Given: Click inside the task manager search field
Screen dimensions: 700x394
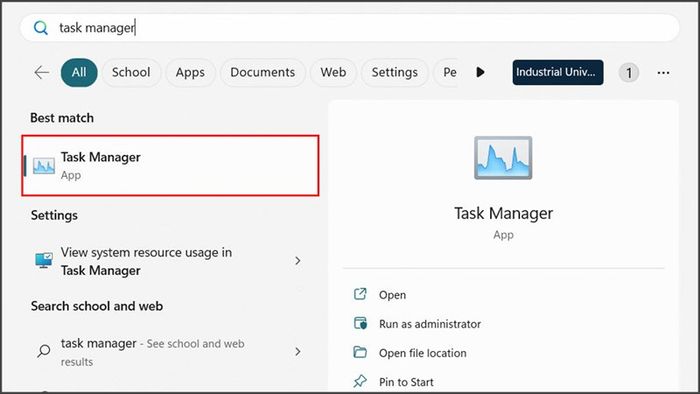Looking at the screenshot, I should tap(350, 28).
